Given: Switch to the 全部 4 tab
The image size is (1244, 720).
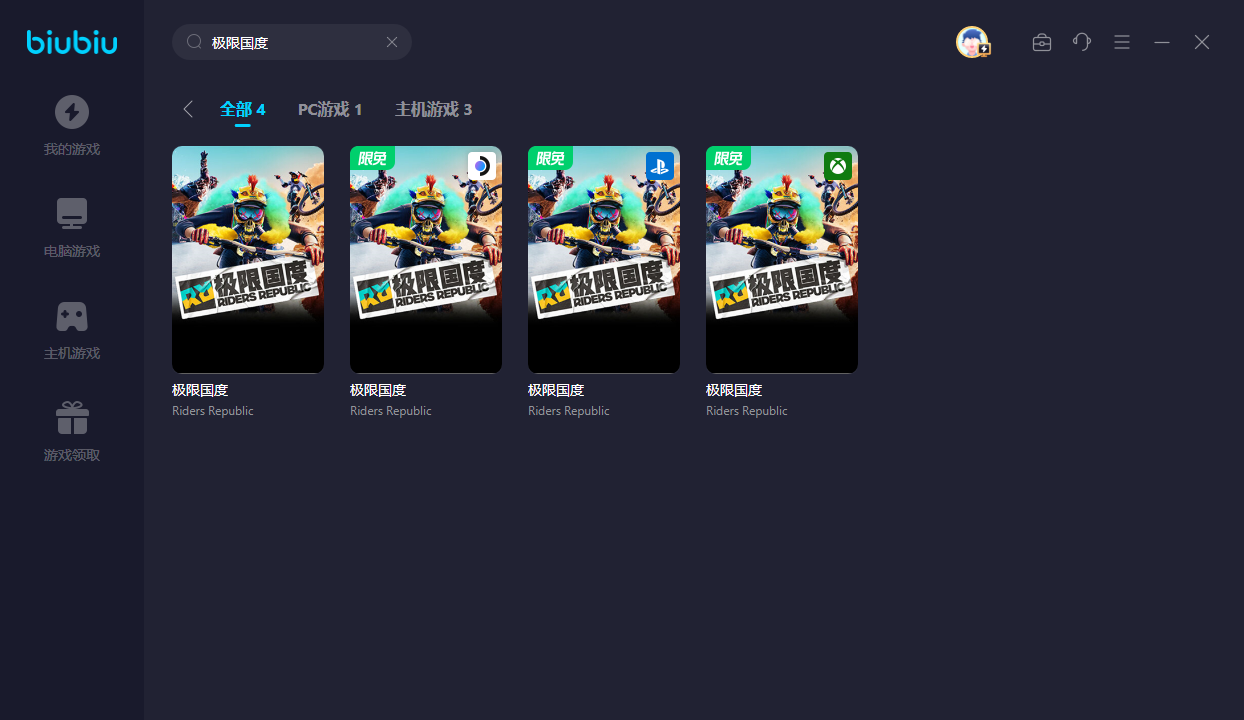Looking at the screenshot, I should (x=242, y=109).
